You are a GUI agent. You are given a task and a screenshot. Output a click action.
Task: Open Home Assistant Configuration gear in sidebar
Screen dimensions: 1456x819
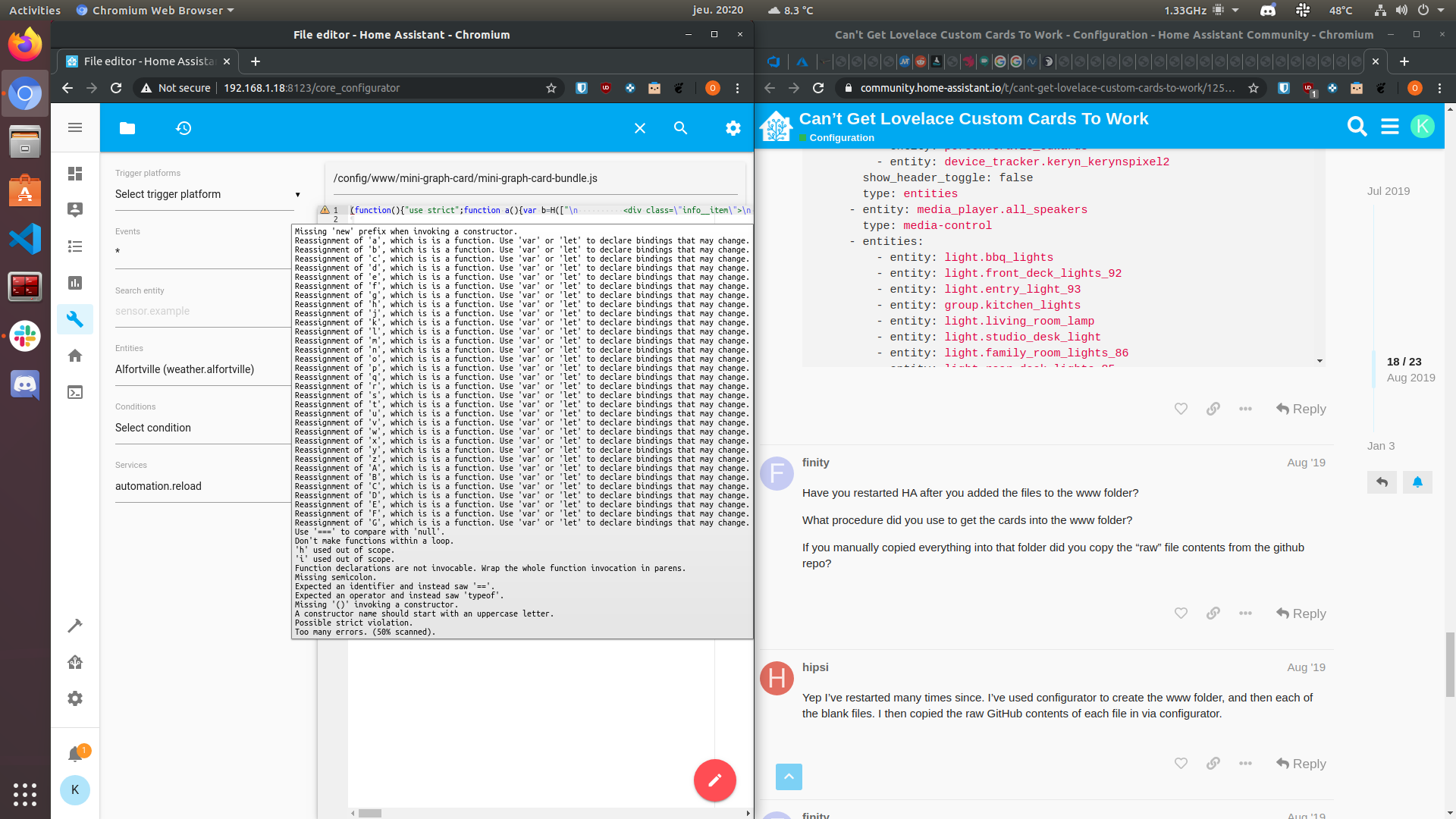(x=75, y=698)
